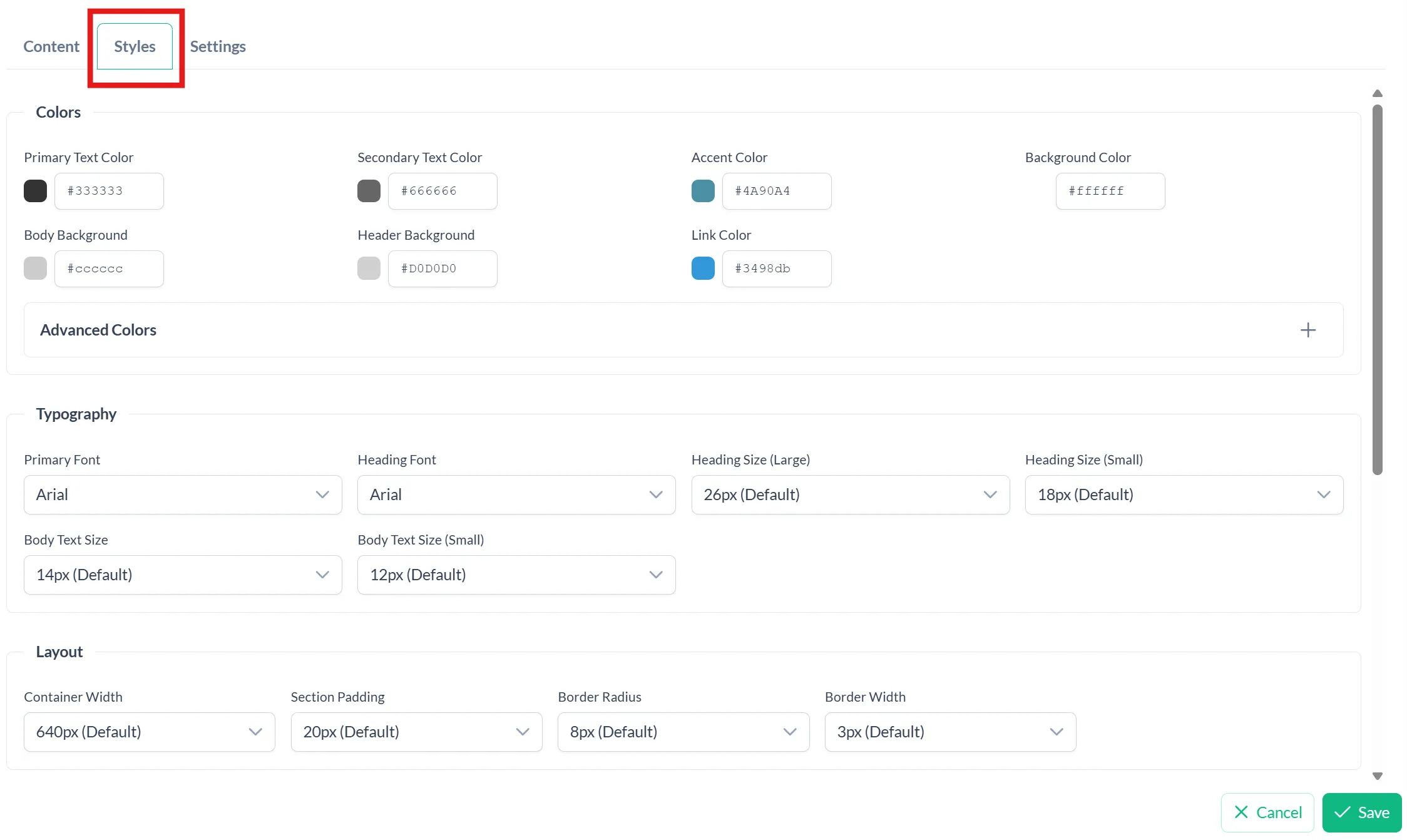Focus the Accent Color hex input
This screenshot has width=1407, height=840.
[x=777, y=191]
